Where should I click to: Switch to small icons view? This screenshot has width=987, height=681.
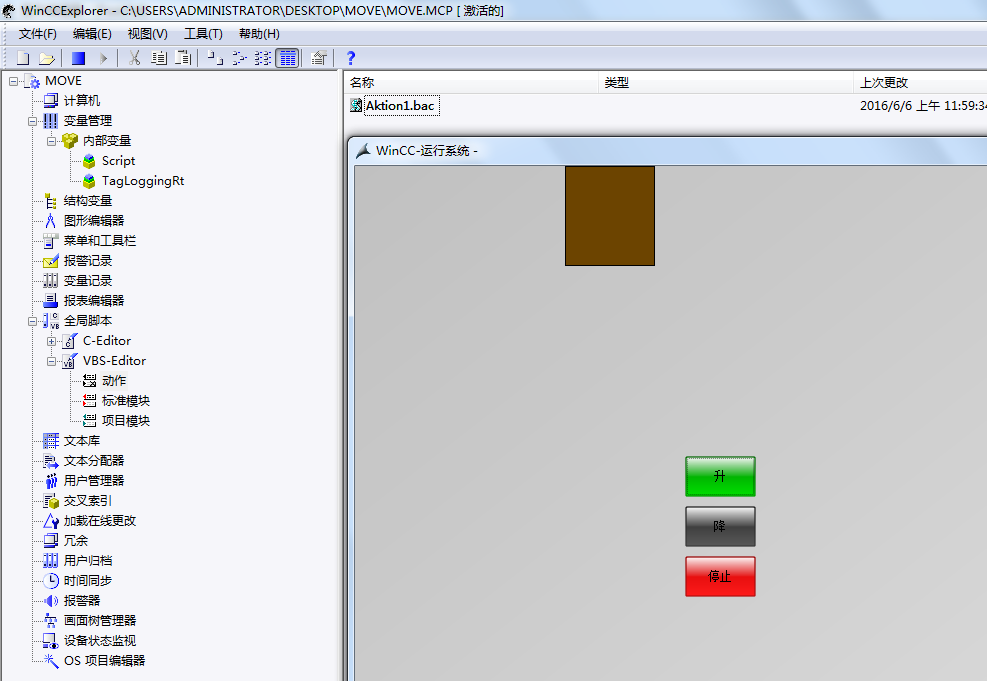click(x=239, y=58)
